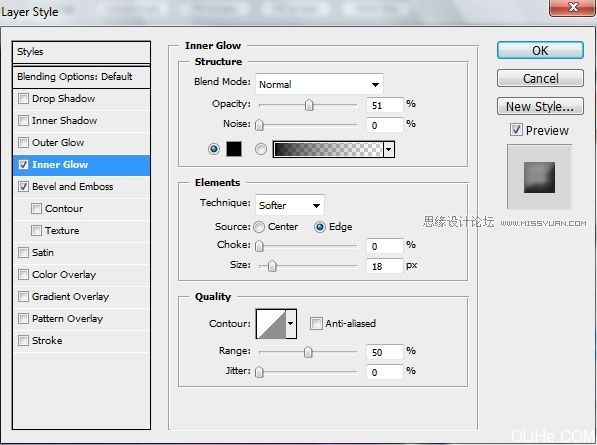Open the gradient picker dropdown arrow

389,149
